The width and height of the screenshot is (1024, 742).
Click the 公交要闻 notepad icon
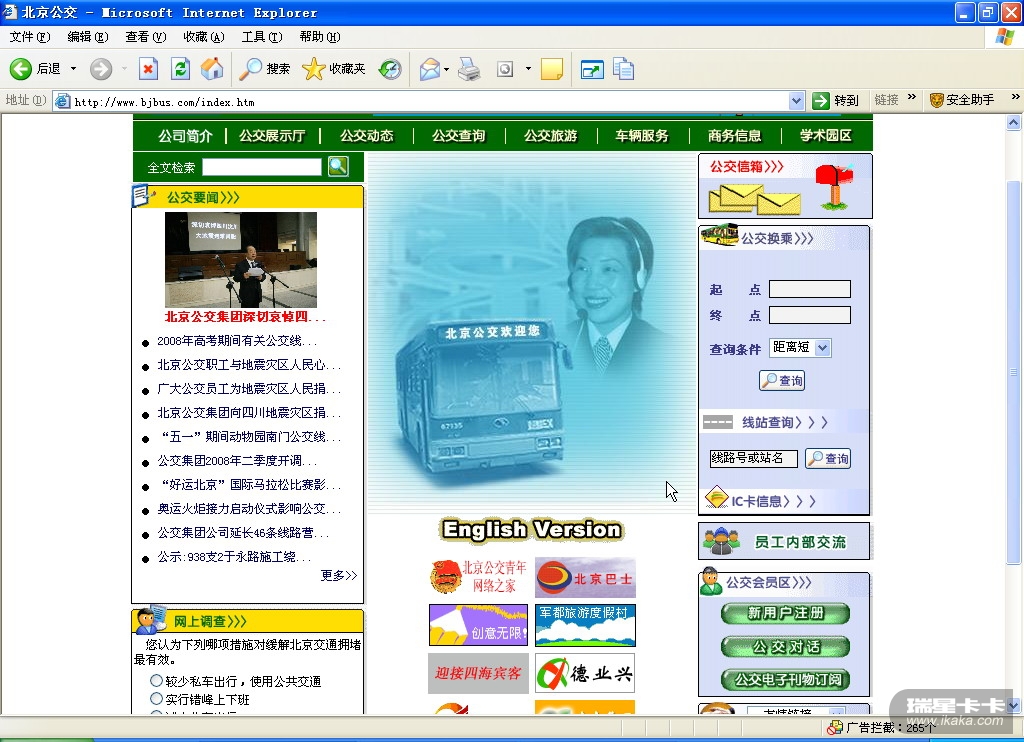tap(144, 195)
